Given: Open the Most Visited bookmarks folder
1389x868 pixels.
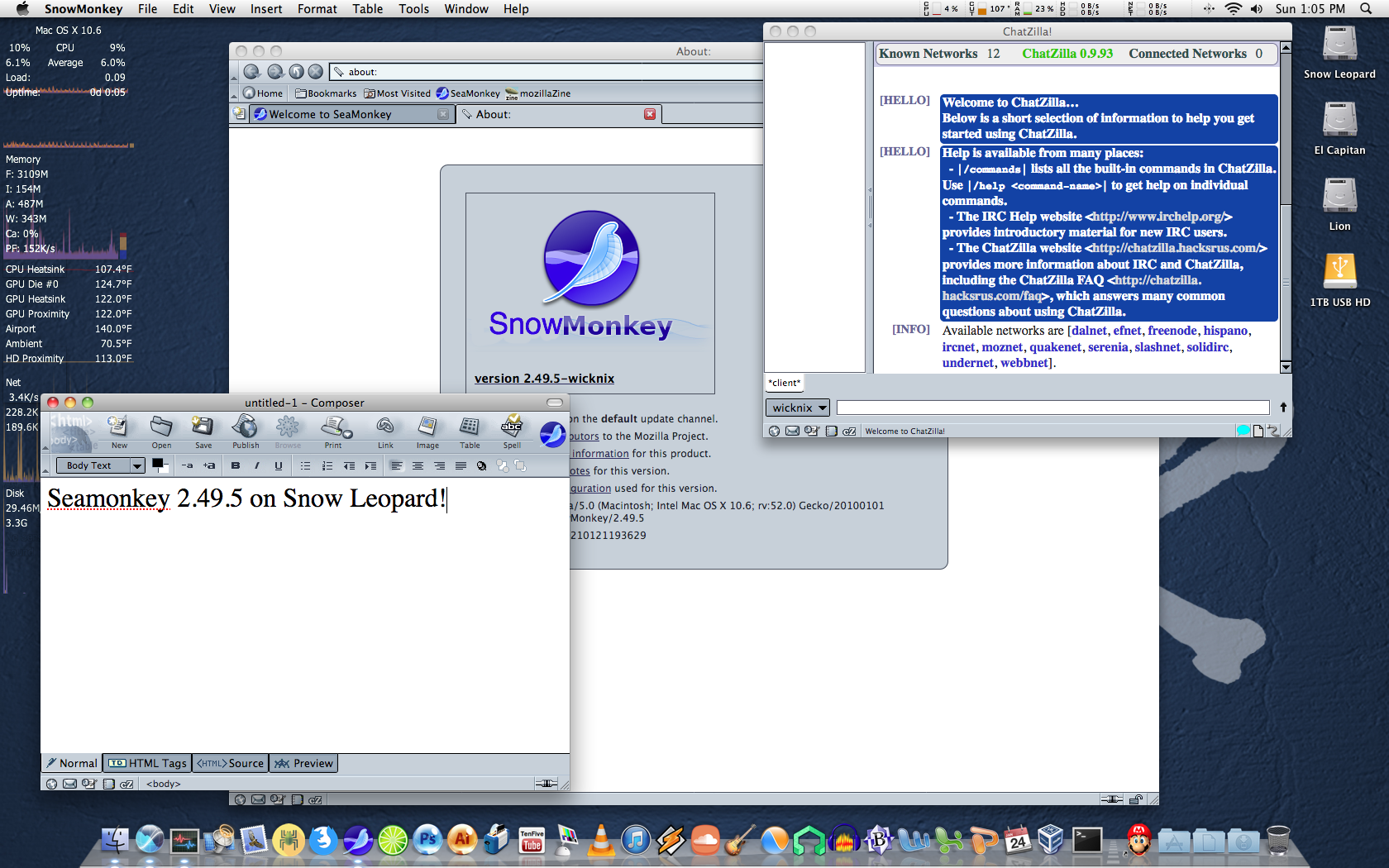Looking at the screenshot, I should point(397,93).
